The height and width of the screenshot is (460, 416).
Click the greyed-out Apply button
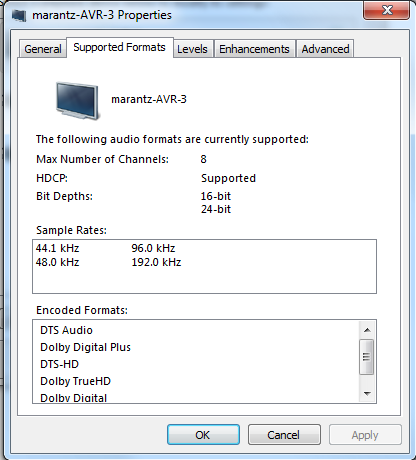tap(365, 435)
